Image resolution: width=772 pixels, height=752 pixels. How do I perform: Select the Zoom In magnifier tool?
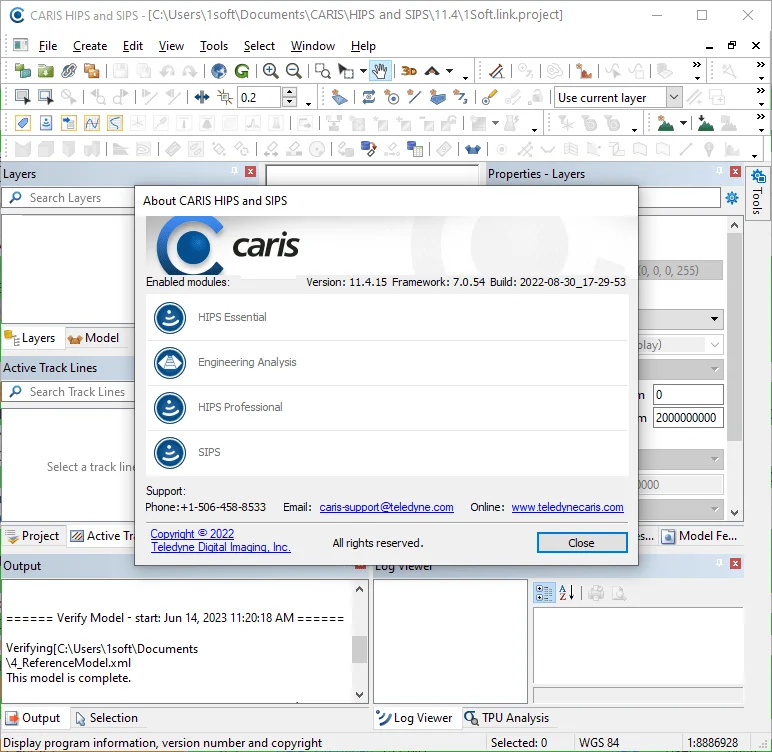point(270,71)
